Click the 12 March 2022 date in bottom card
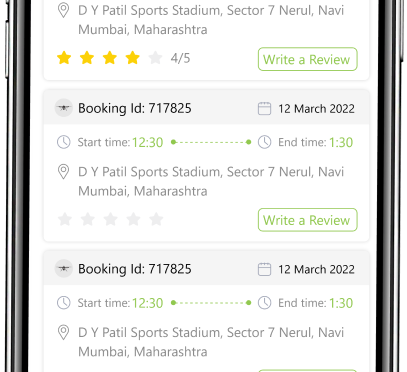 [316, 269]
